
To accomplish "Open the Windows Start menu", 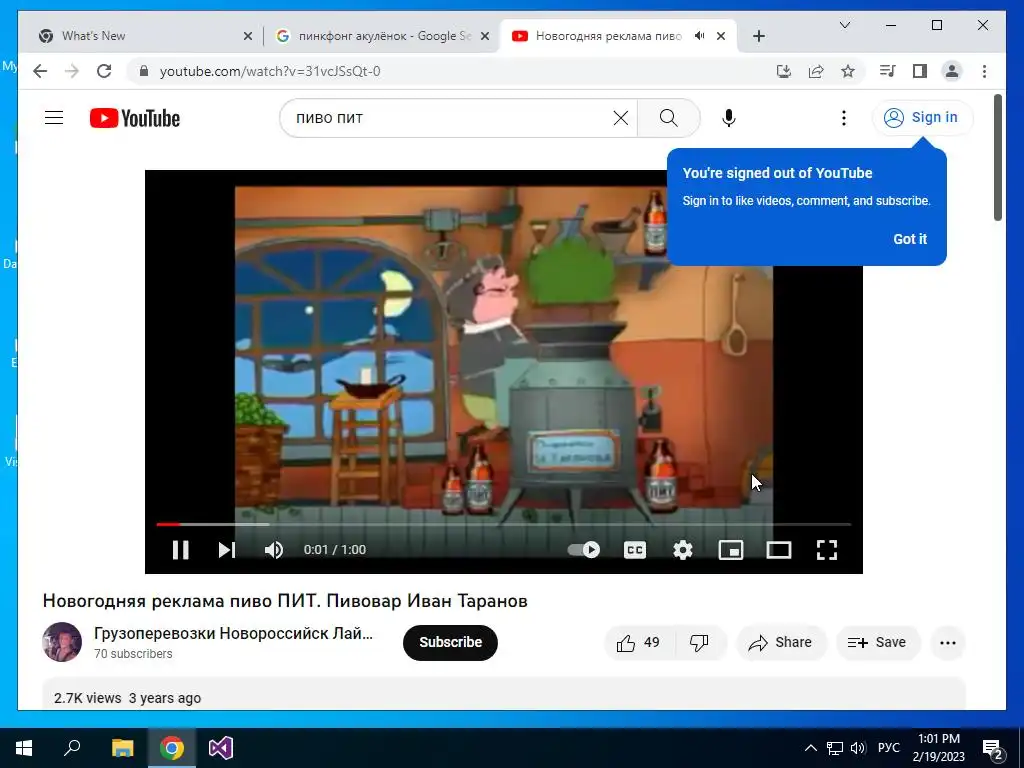I will click(24, 748).
